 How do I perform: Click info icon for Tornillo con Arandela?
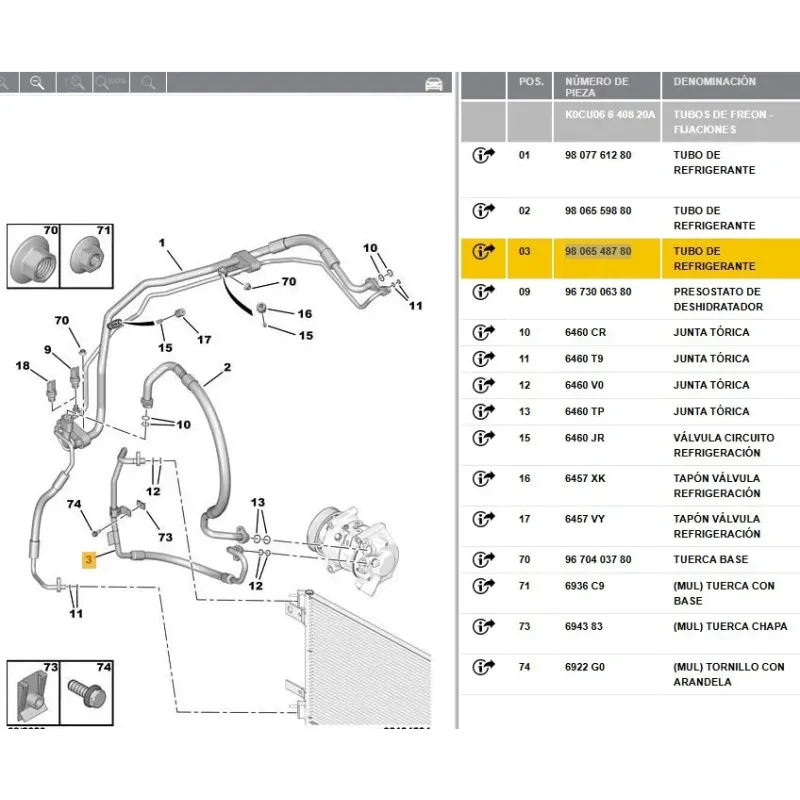[x=483, y=667]
